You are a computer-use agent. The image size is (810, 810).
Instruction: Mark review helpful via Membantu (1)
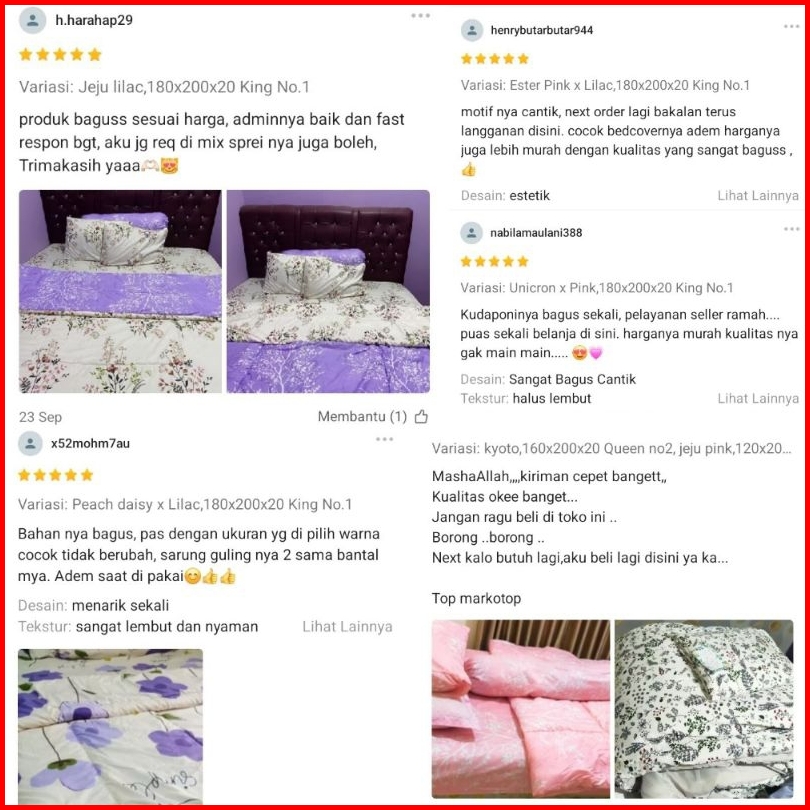[x=362, y=416]
